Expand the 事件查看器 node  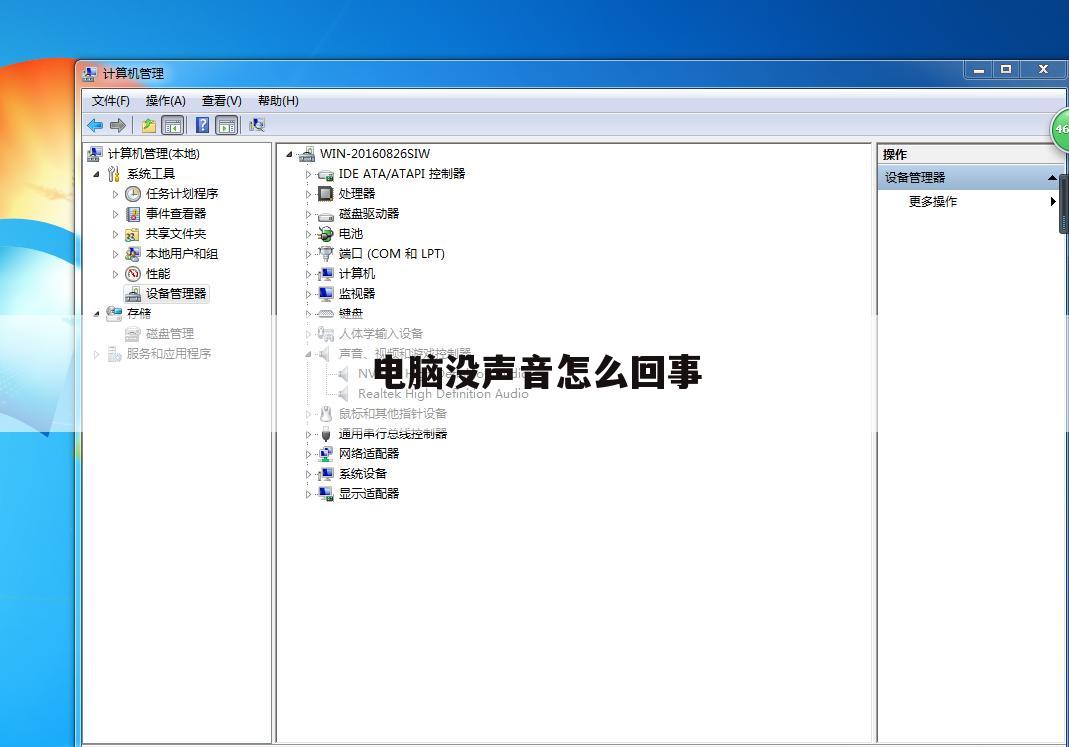pyautogui.click(x=115, y=214)
